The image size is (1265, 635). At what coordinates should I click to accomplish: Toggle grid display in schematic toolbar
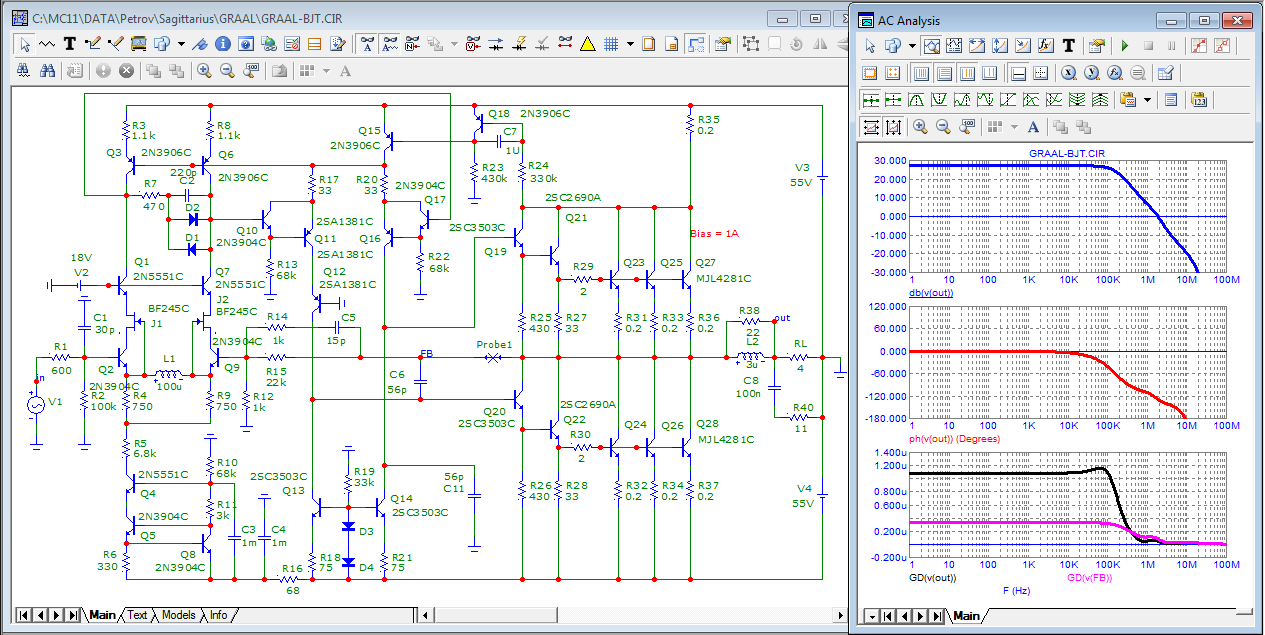pyautogui.click(x=611, y=44)
